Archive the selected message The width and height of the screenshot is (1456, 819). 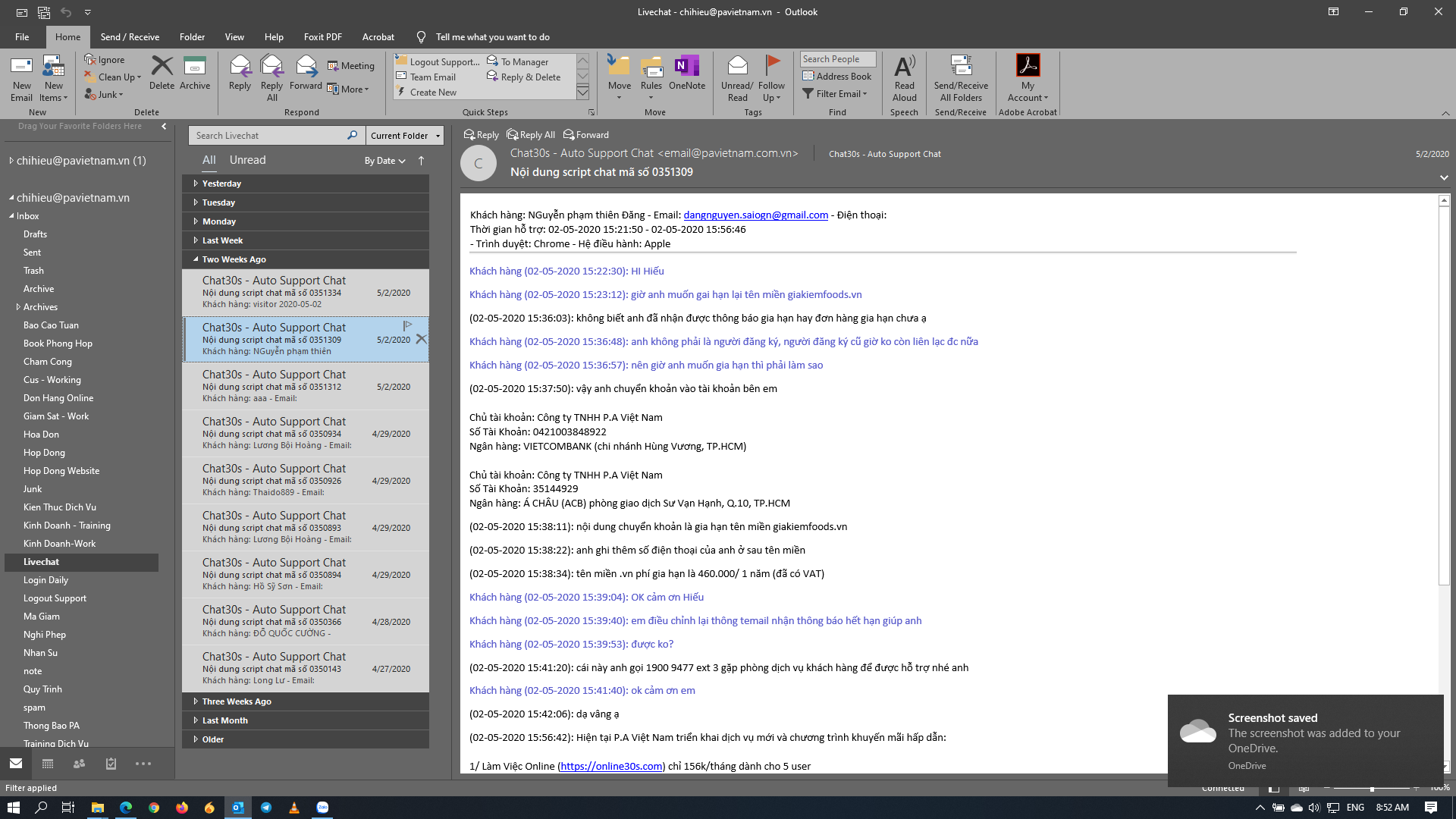195,73
